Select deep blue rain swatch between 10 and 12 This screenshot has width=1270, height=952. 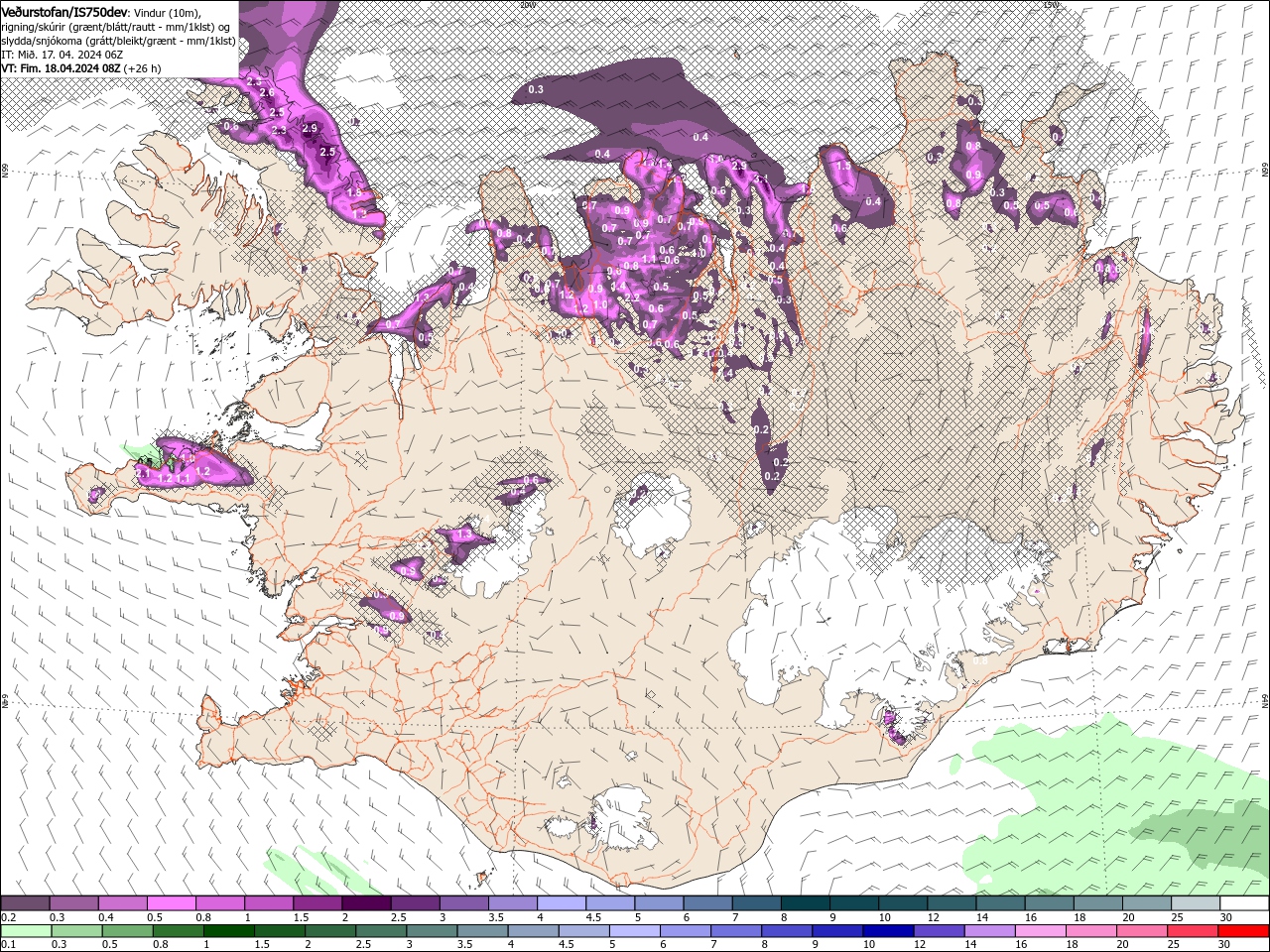[889, 930]
